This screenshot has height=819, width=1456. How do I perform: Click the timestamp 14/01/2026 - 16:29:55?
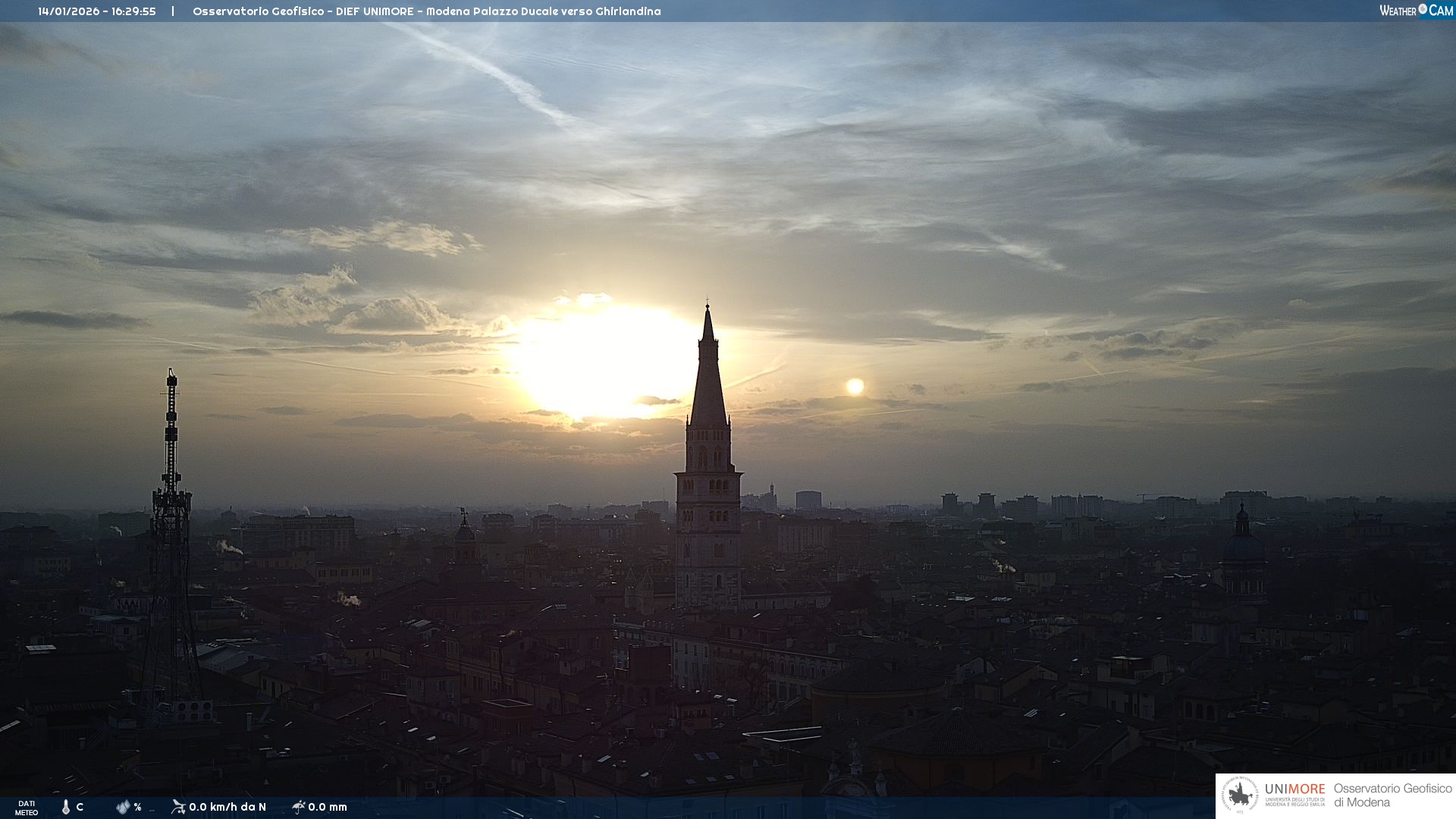pyautogui.click(x=97, y=11)
